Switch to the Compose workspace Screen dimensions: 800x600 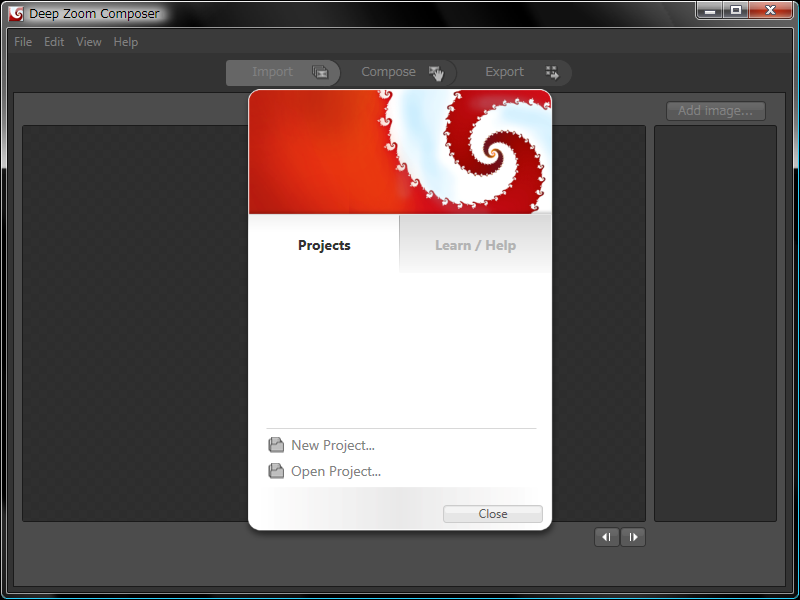[x=389, y=72]
